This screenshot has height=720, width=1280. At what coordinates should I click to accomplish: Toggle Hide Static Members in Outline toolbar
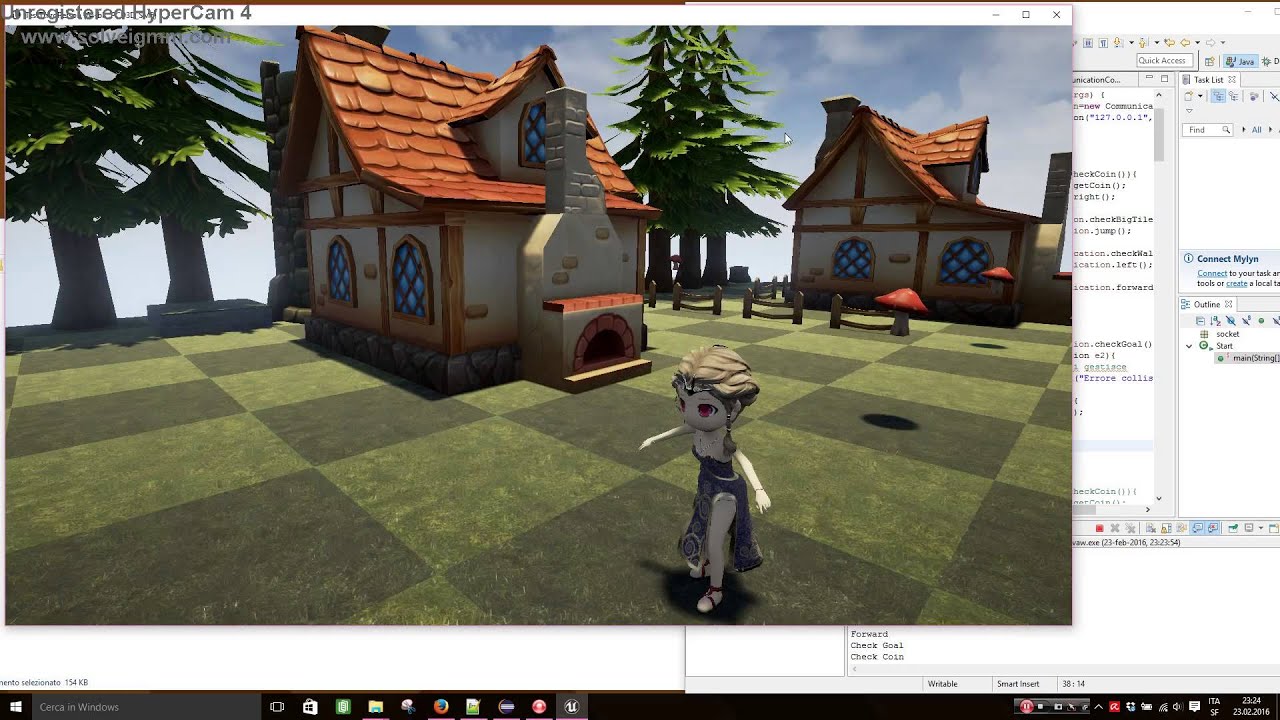1246,321
